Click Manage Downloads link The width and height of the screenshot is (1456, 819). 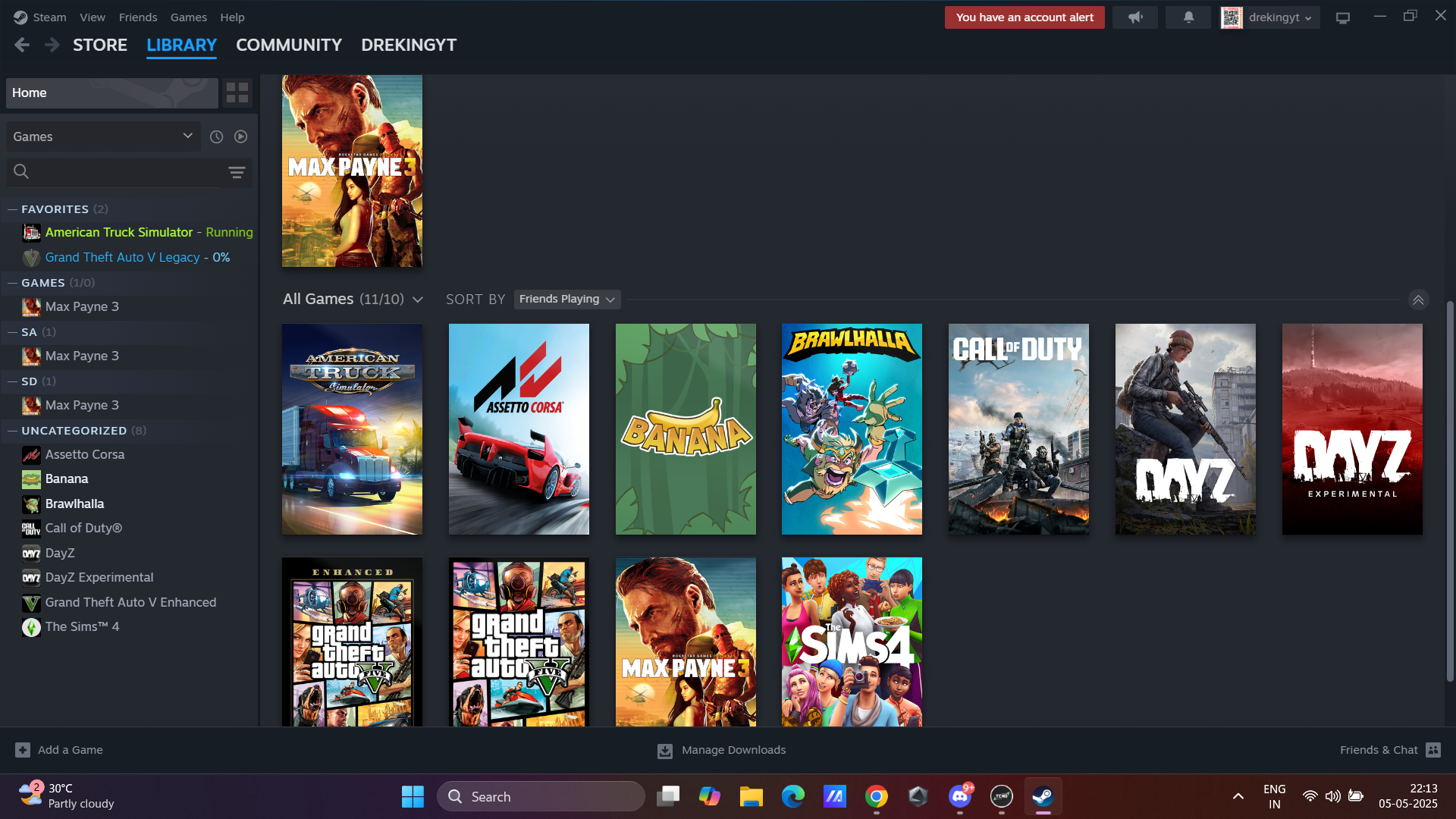733,750
